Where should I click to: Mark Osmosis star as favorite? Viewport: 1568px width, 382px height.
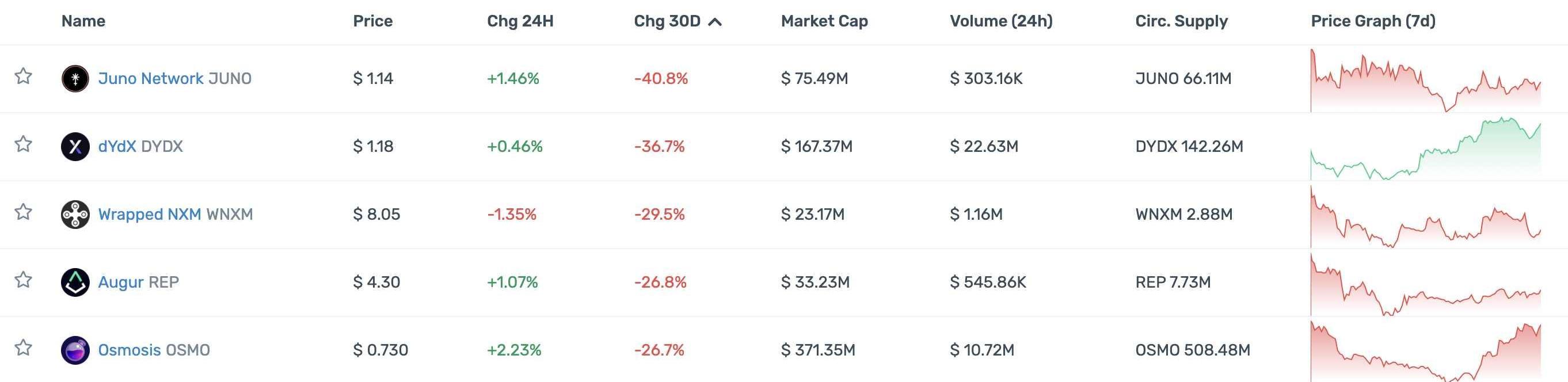(23, 349)
